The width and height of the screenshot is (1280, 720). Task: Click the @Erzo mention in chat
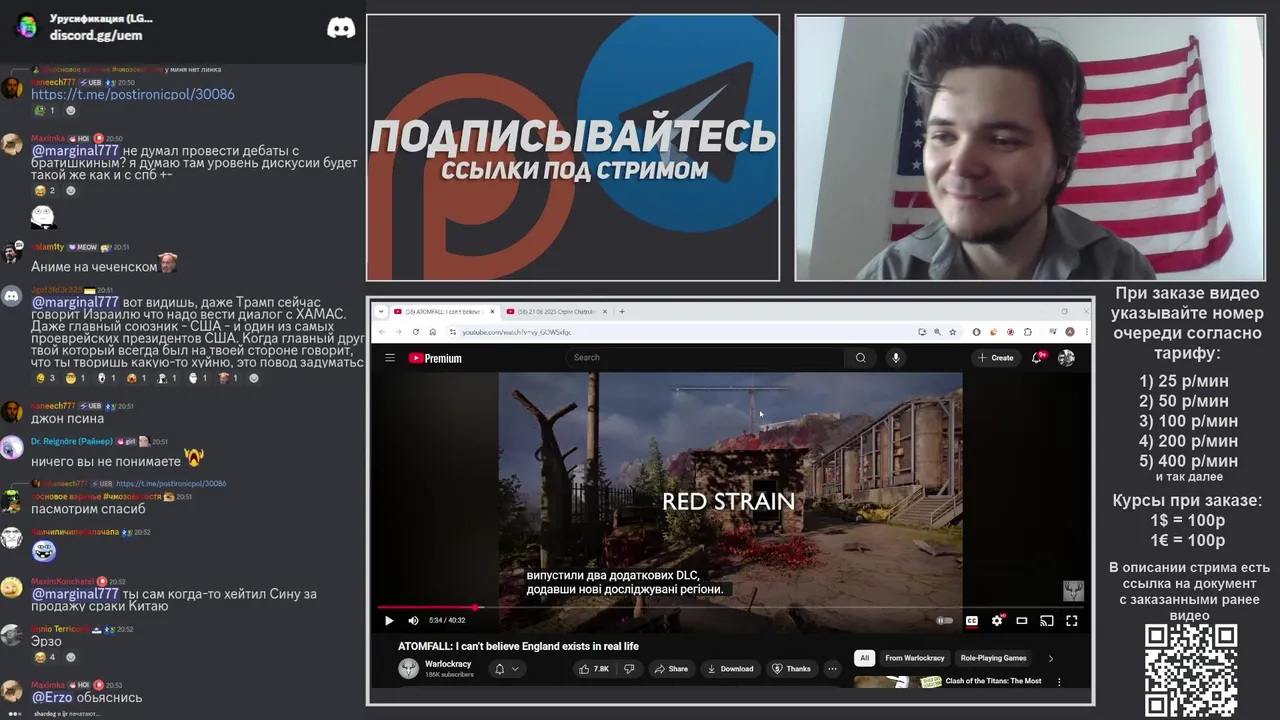tap(52, 697)
